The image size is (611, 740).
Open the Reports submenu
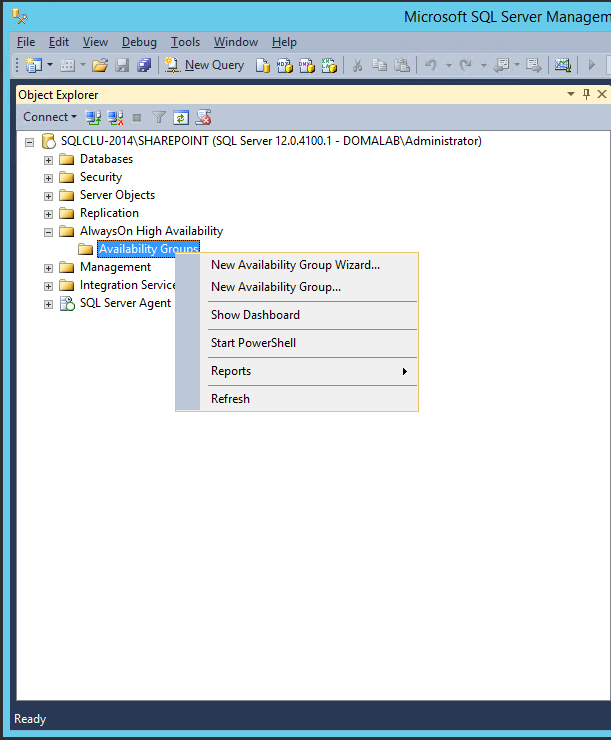[x=309, y=371]
